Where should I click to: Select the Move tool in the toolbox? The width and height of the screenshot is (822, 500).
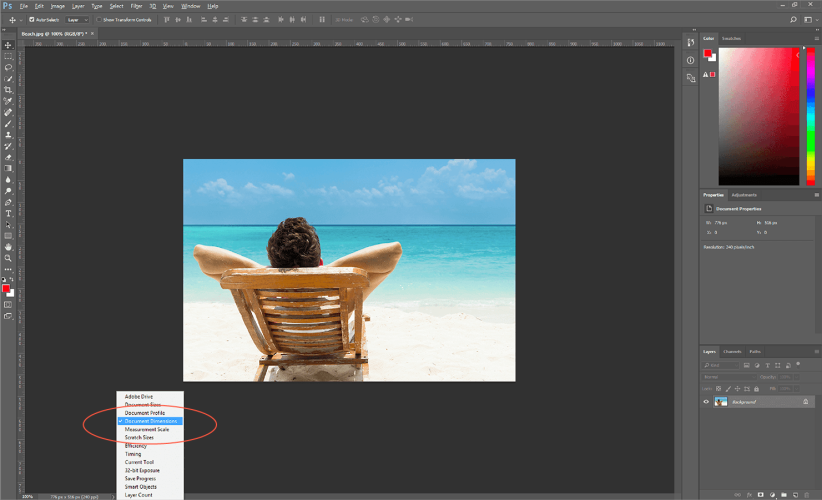8,45
